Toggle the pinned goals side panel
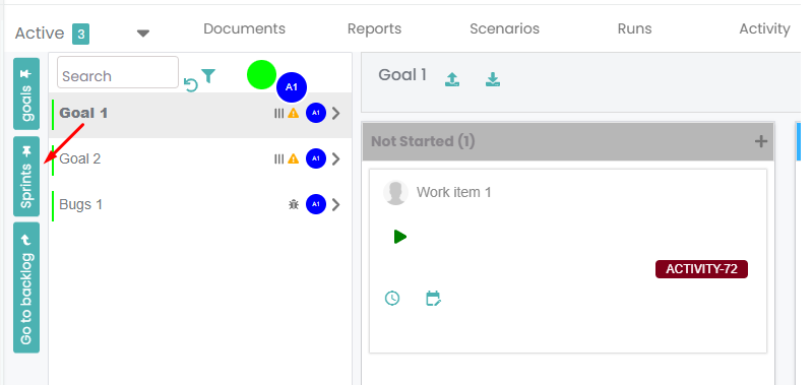The image size is (802, 385). coord(26,94)
